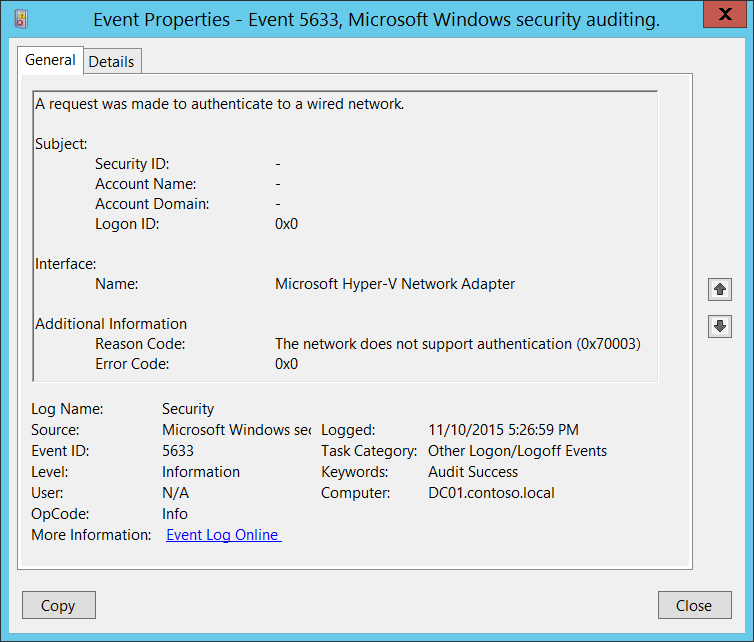Open the Details tab

111,61
